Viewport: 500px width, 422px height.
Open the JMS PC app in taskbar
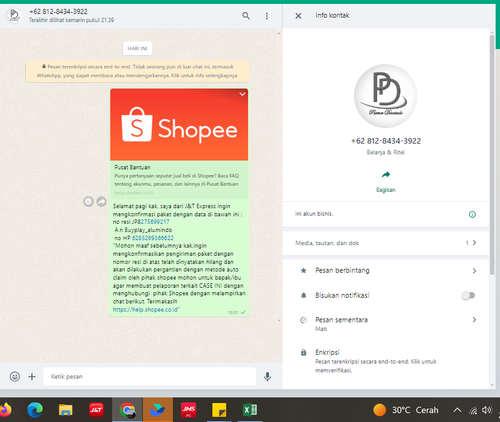(188, 410)
